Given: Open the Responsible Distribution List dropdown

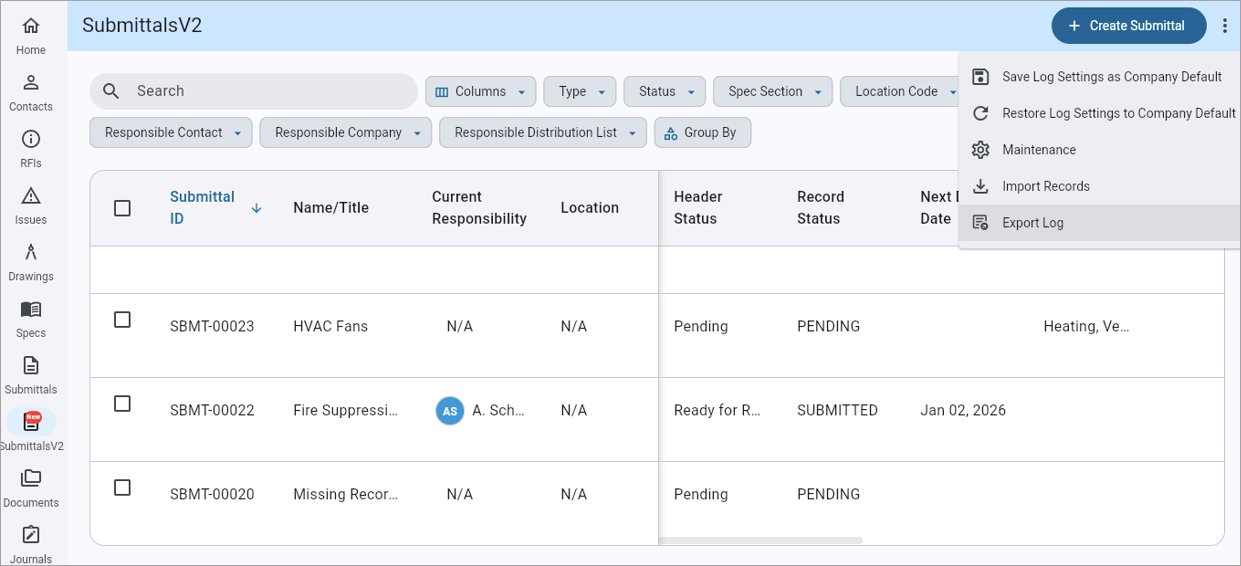Looking at the screenshot, I should [543, 132].
